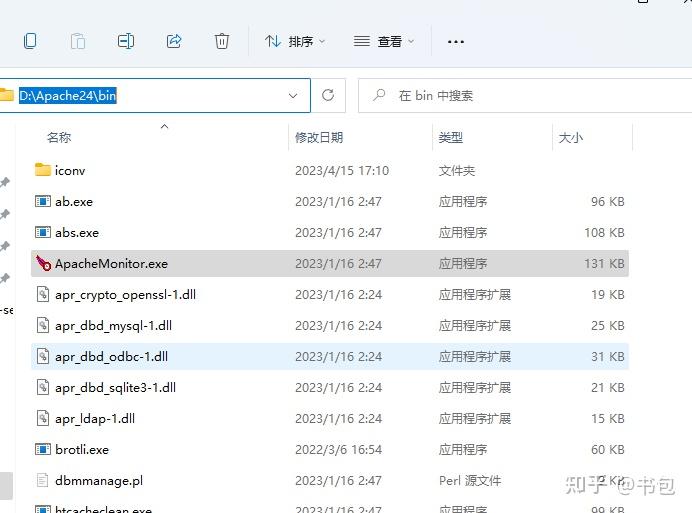
Task: Sort by 名称 column header
Action: 59,137
